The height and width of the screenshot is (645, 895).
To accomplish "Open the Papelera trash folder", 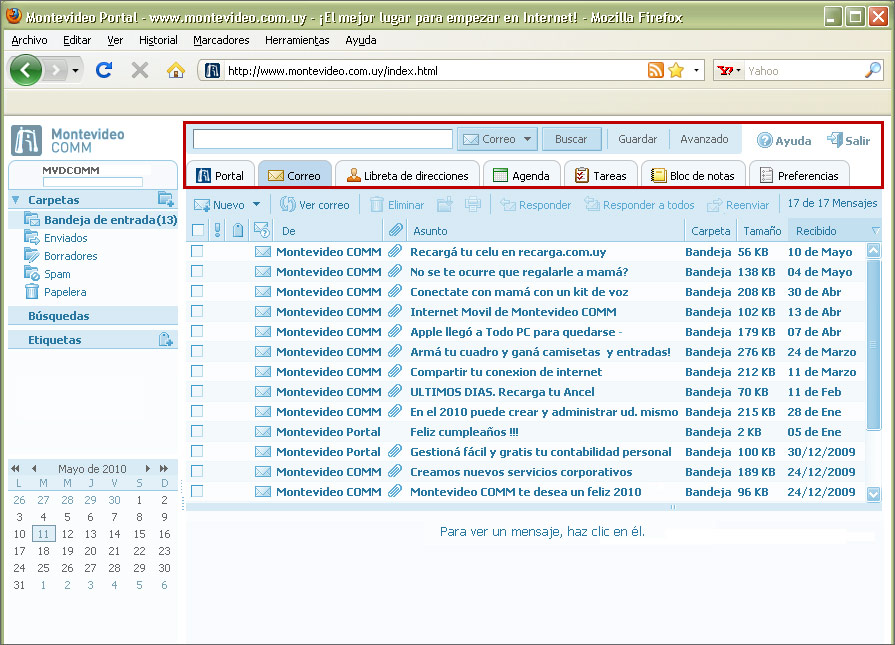I will 65,292.
